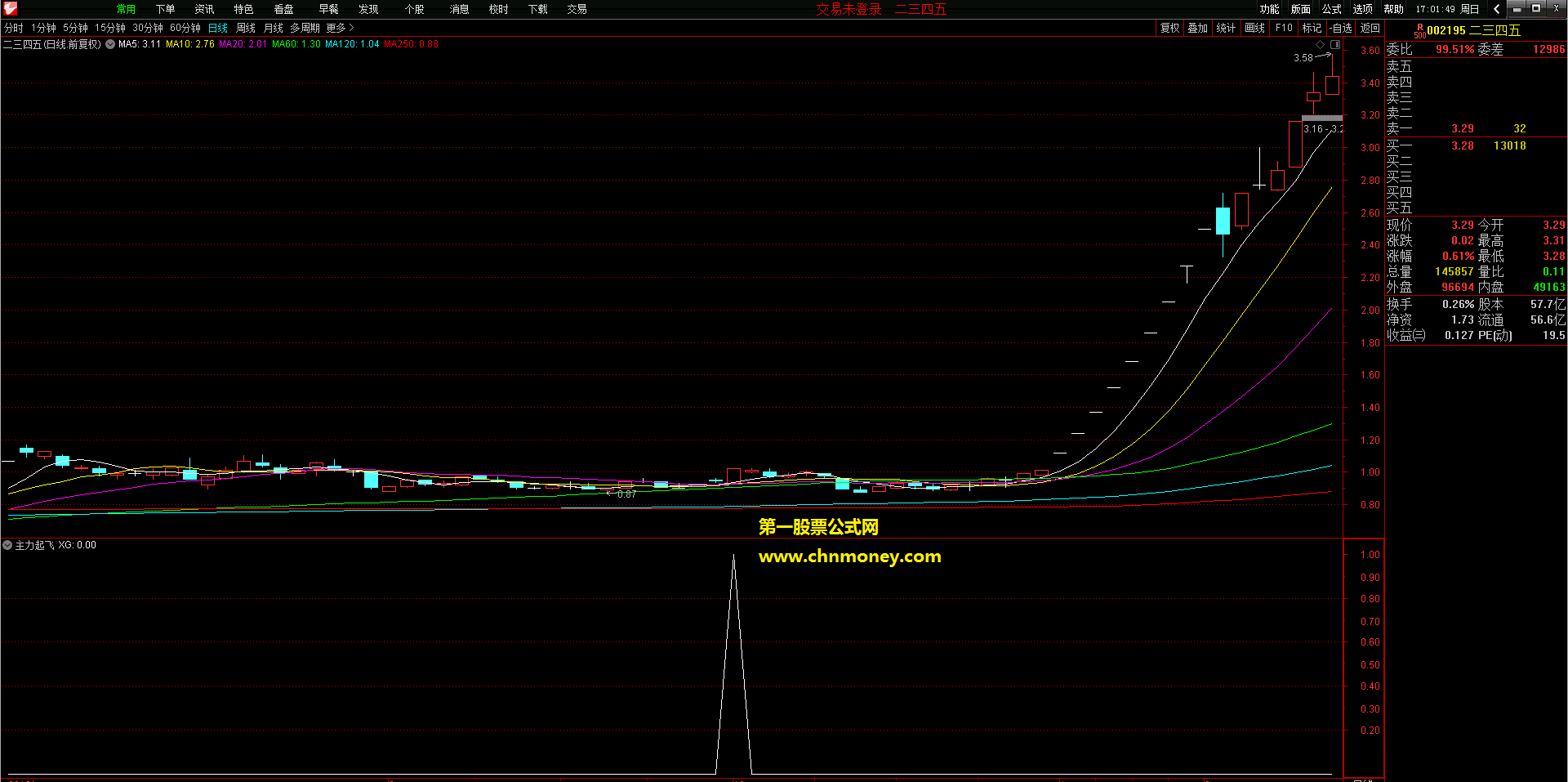
Task: Open the 功能 menu
Action: [1269, 9]
